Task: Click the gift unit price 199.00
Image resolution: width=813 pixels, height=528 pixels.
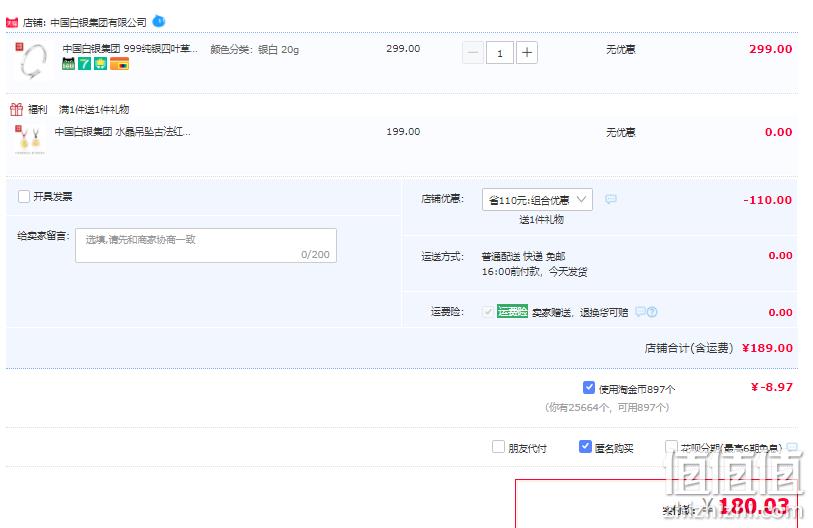Action: 403,132
